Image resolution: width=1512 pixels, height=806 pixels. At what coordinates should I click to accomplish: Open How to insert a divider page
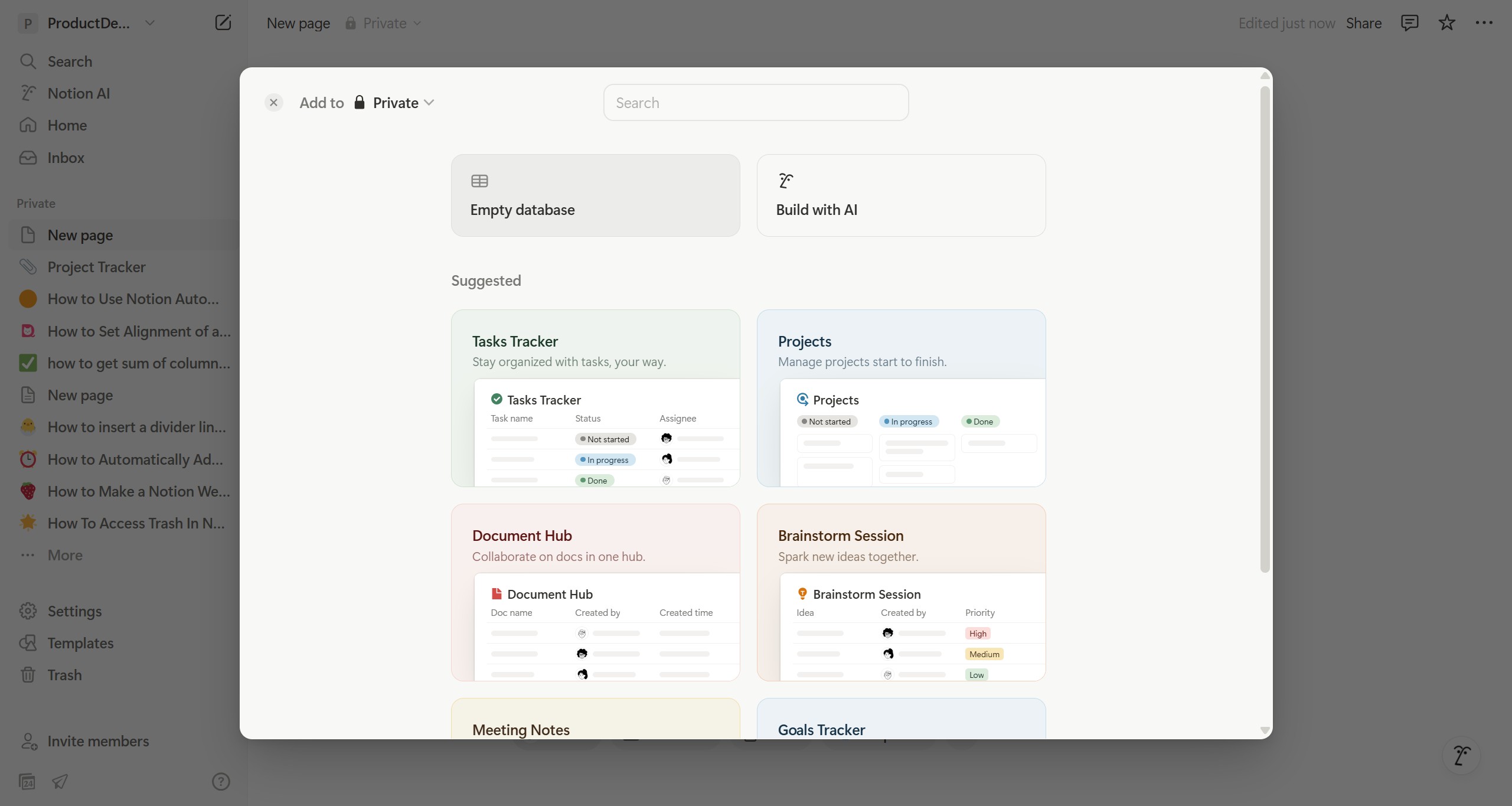[123, 427]
